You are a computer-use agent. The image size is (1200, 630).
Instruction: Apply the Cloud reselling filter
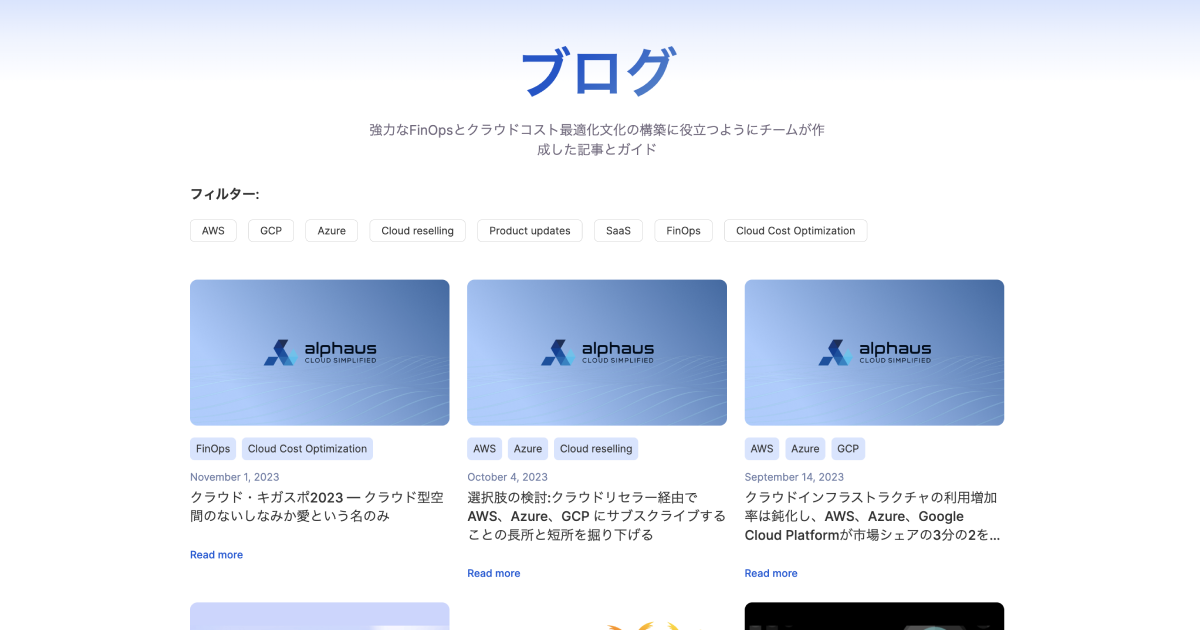coord(417,230)
